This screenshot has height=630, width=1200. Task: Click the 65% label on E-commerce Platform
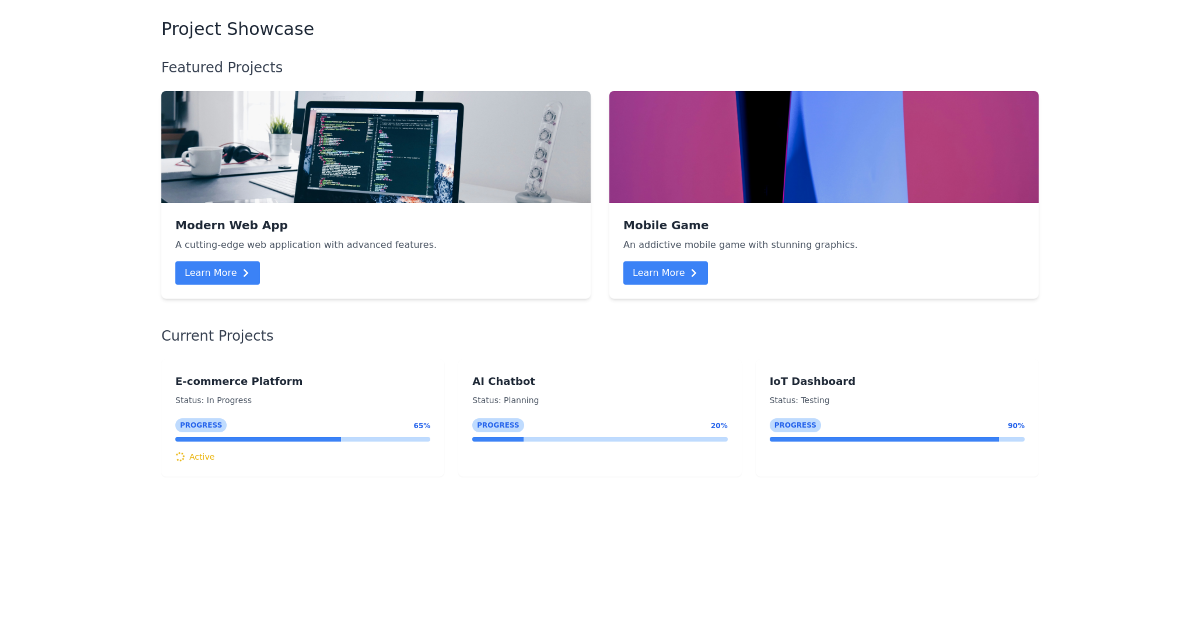pyautogui.click(x=421, y=425)
